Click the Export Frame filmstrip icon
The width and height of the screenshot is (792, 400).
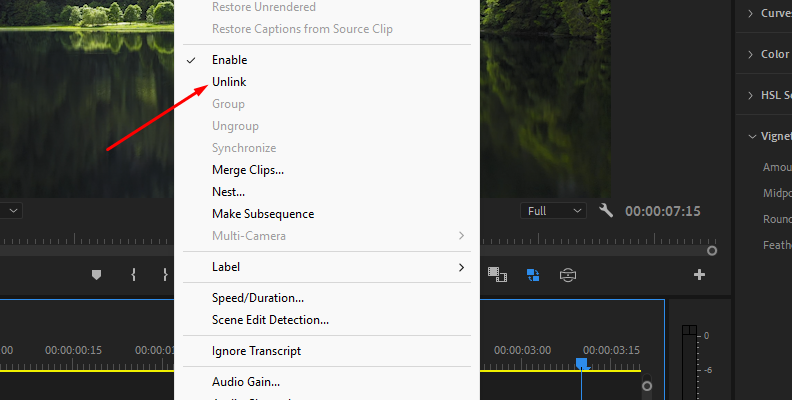pos(495,274)
